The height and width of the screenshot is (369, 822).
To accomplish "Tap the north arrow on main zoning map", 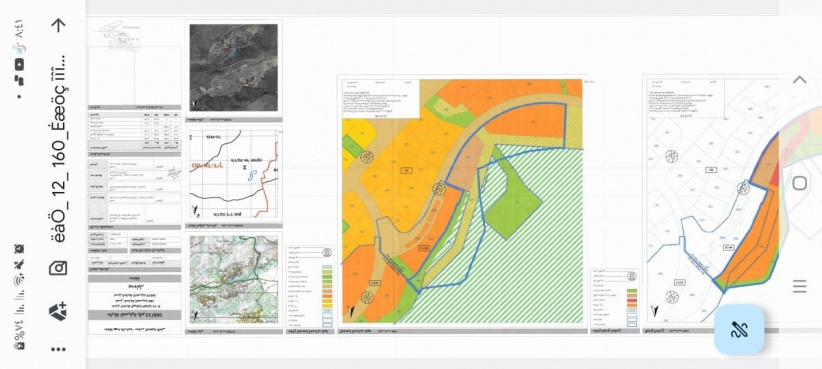I will click(351, 311).
